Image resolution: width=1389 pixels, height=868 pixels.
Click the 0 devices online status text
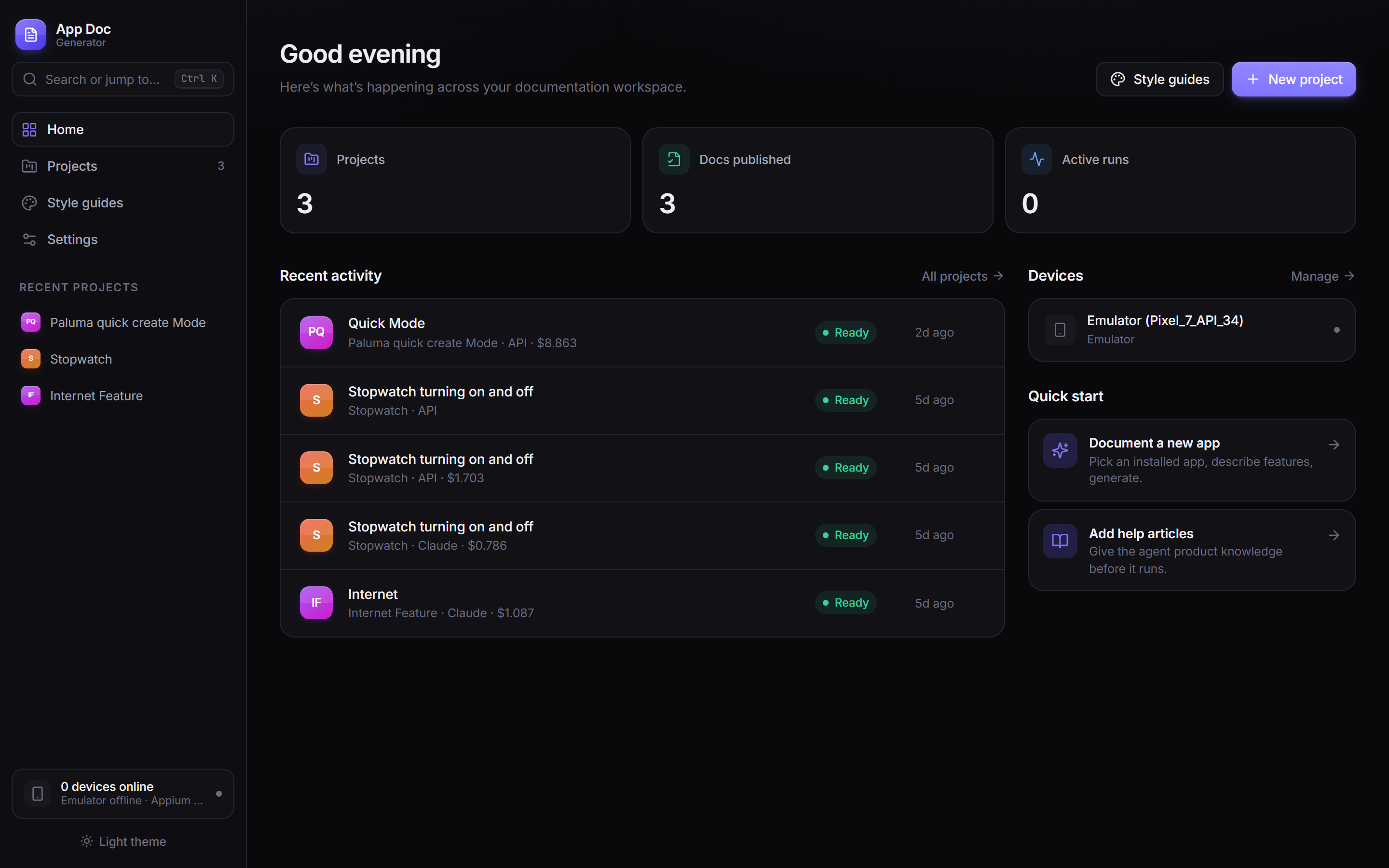click(108, 787)
